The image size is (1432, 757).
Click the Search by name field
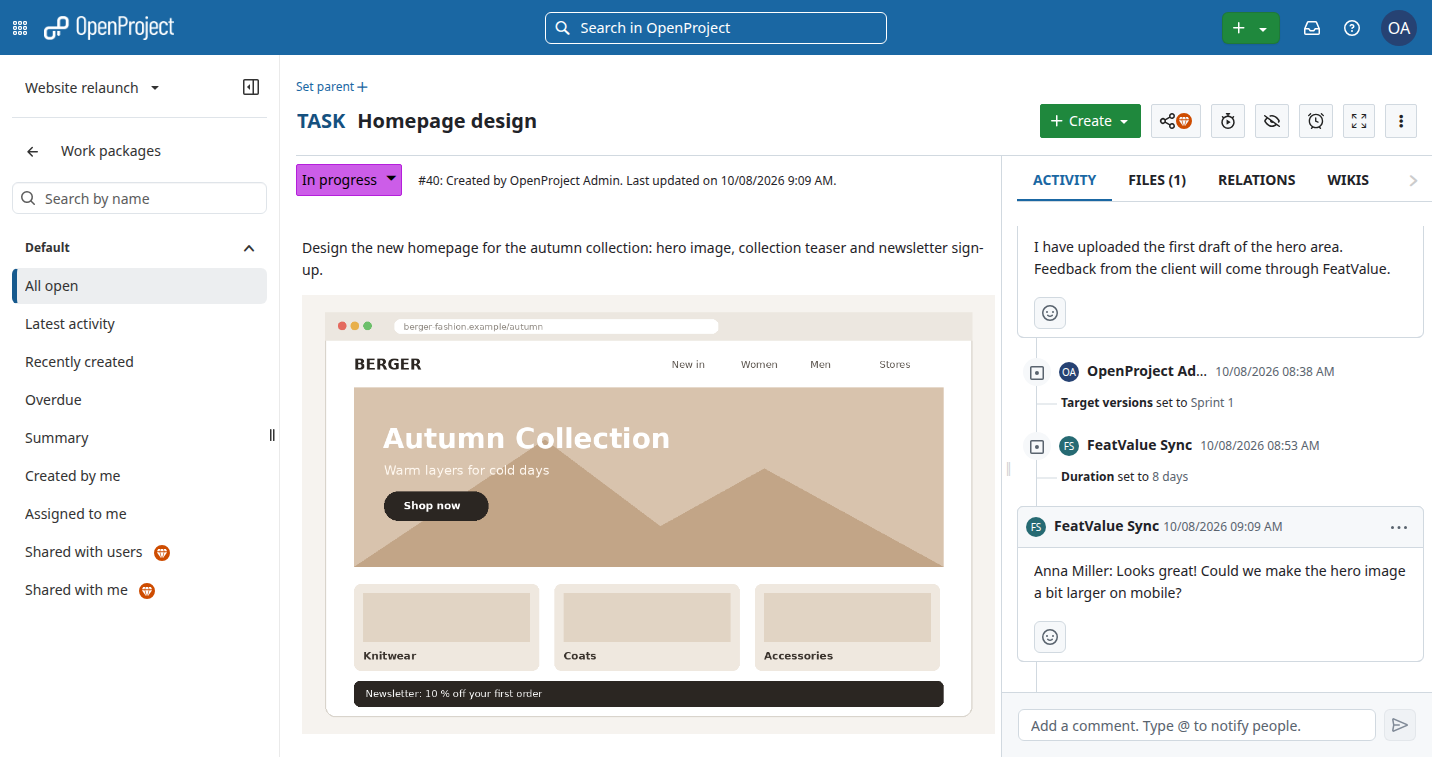click(140, 198)
